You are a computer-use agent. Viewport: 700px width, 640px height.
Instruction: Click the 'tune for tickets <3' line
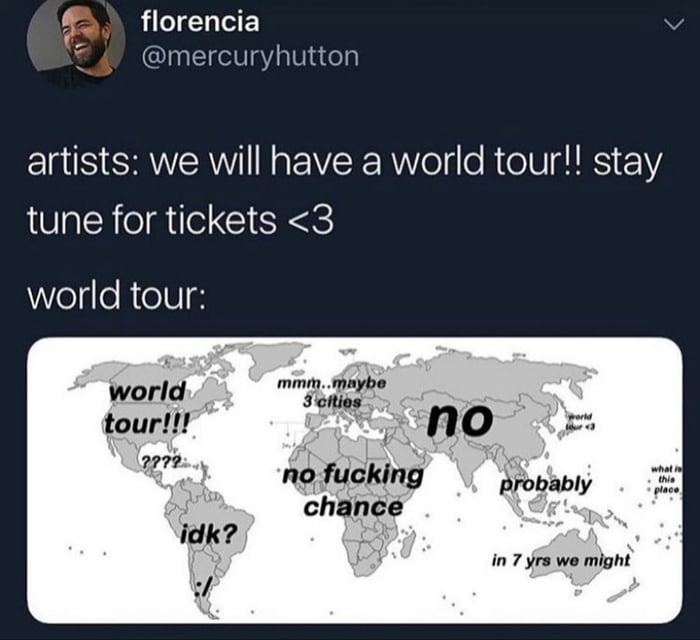(180, 220)
